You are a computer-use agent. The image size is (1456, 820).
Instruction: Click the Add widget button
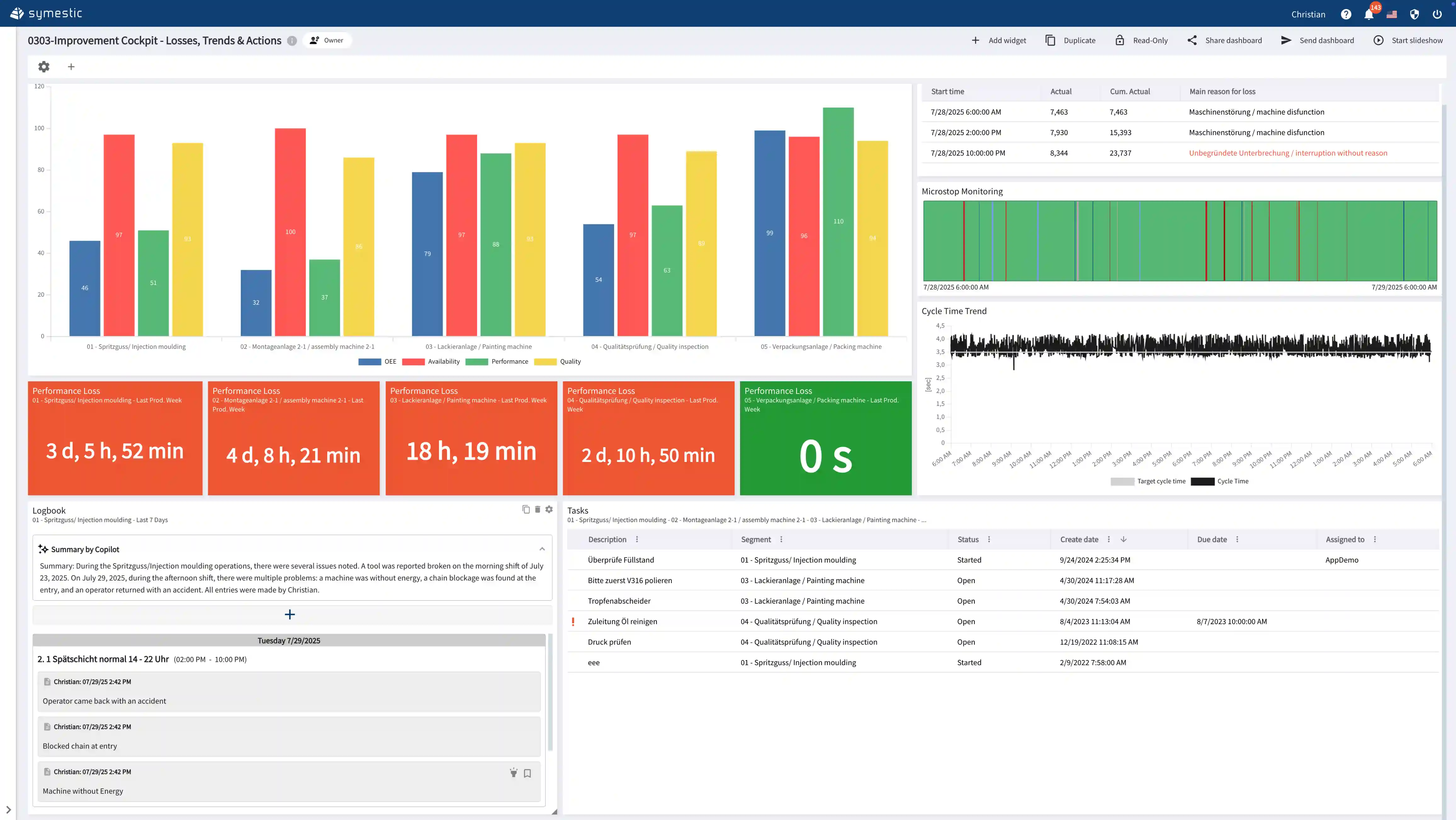click(999, 40)
